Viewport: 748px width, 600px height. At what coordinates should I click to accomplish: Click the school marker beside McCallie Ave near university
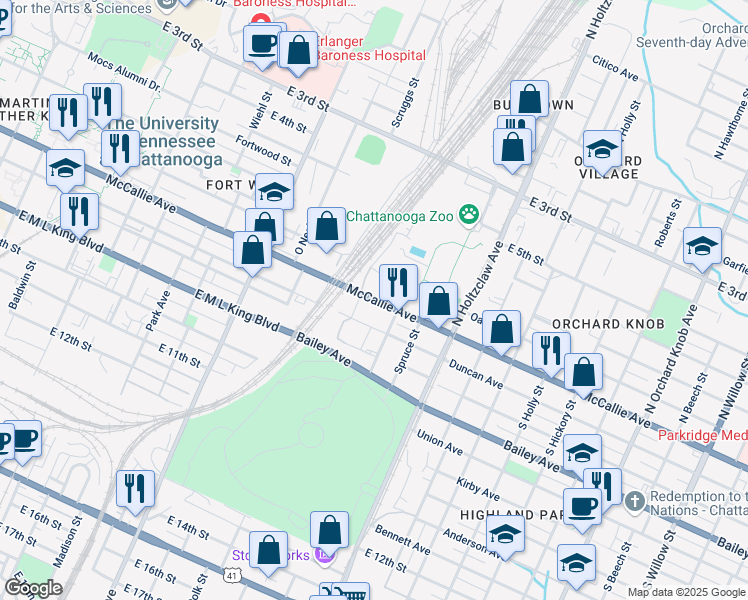[65, 171]
